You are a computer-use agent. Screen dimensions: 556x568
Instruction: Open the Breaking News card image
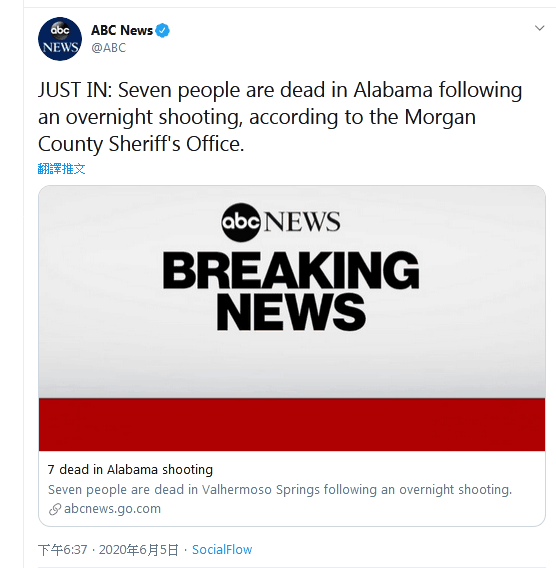pyautogui.click(x=292, y=318)
